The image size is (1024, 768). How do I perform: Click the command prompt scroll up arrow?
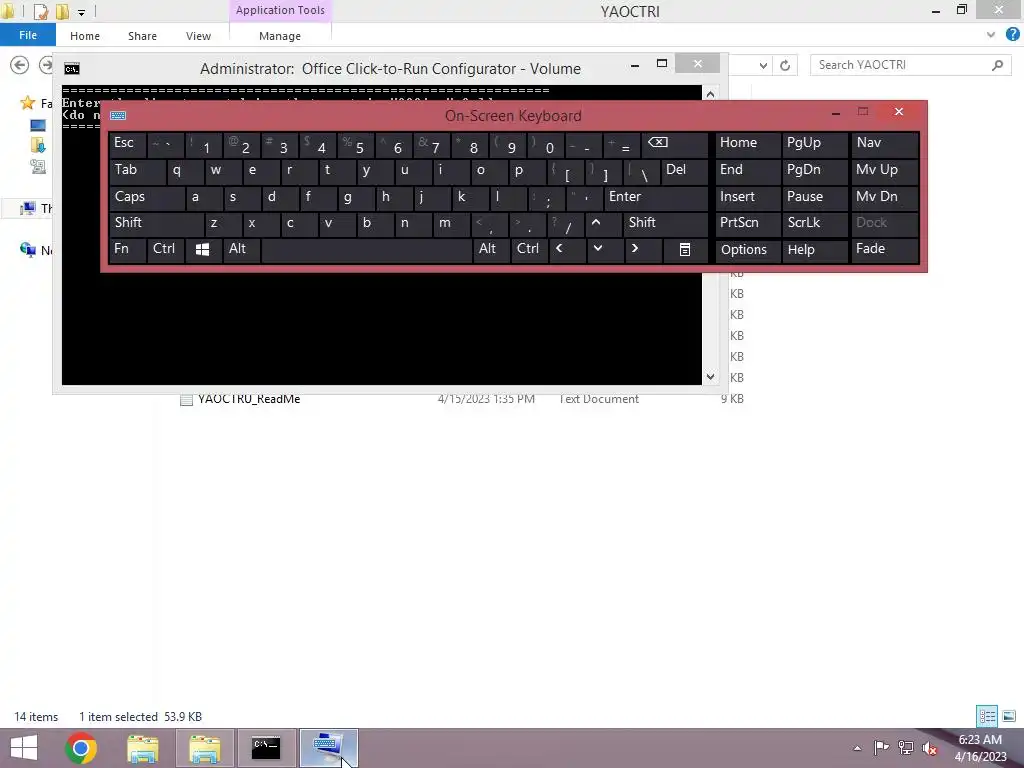tap(710, 94)
